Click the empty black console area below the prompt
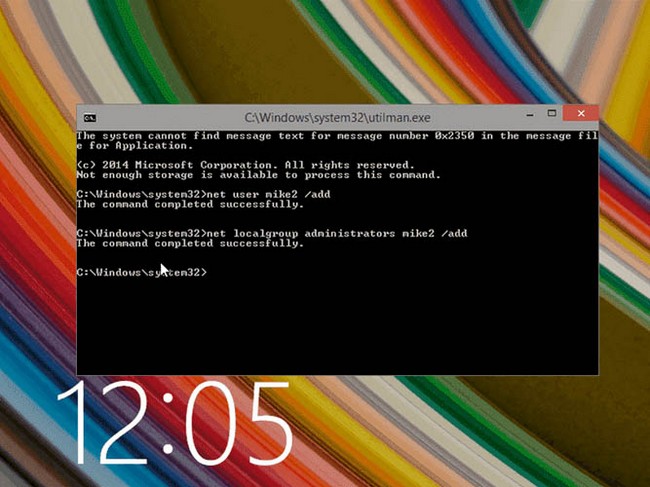650x487 pixels. tap(340, 330)
